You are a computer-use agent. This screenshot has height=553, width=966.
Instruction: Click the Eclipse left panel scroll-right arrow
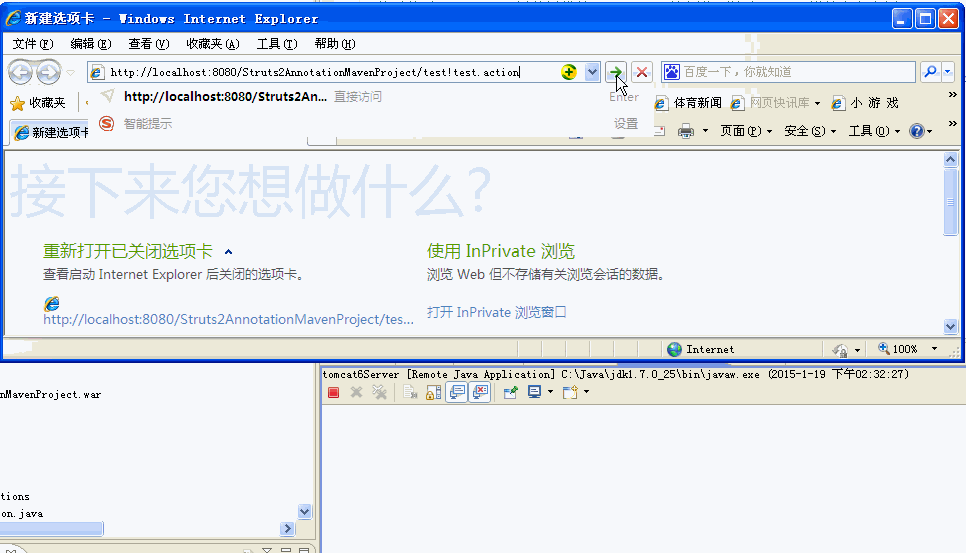287,528
